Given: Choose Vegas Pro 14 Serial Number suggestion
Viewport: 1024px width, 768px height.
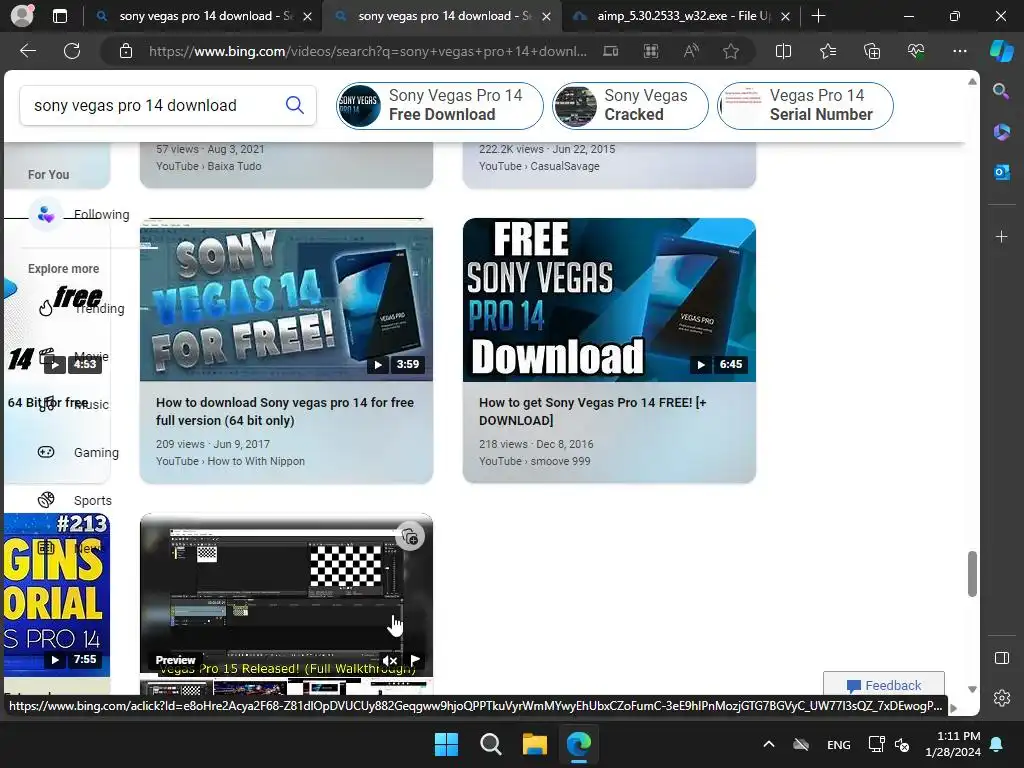Looking at the screenshot, I should [x=805, y=105].
